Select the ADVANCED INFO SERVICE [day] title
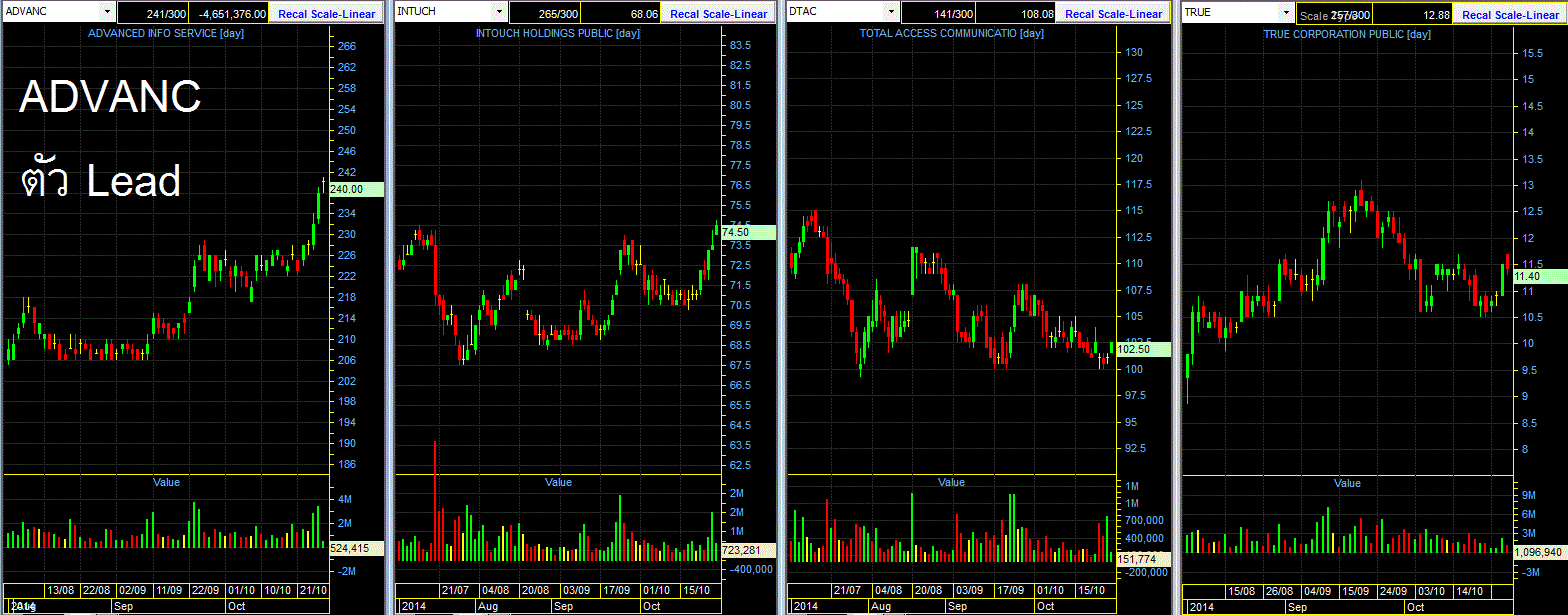Viewport: 1568px width, 615px height. click(x=166, y=33)
